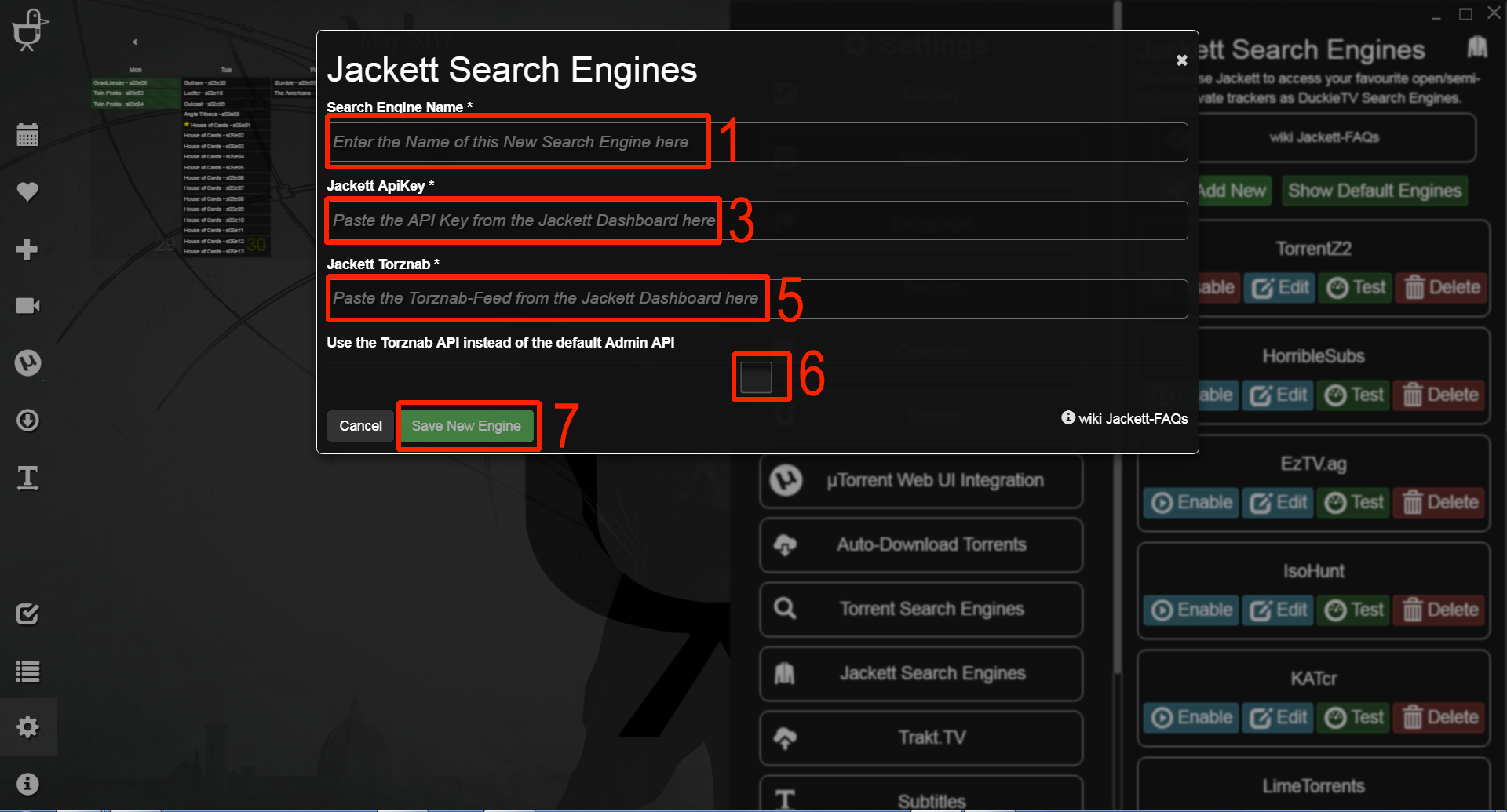Click the plus icon to add show
Image resolution: width=1507 pixels, height=812 pixels.
[x=27, y=249]
